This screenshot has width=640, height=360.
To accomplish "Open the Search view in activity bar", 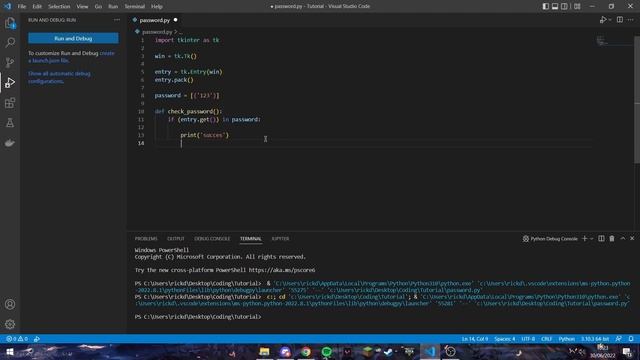I will tap(10, 42).
